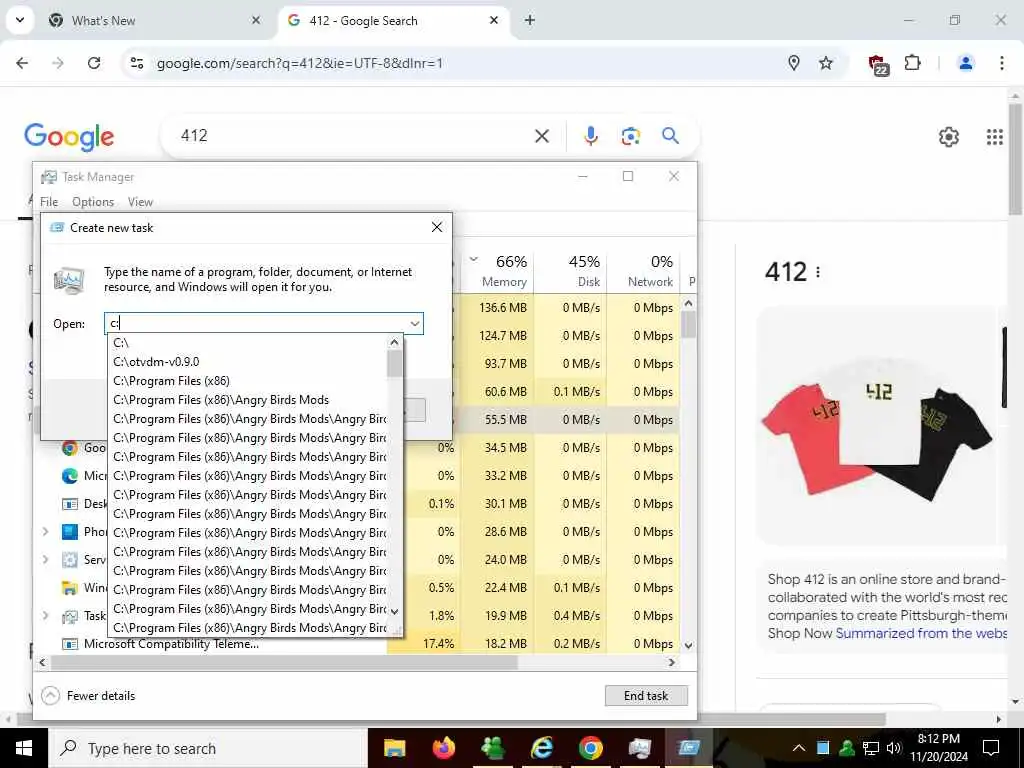Open site information icon in address bar
The height and width of the screenshot is (768, 1024).
click(137, 63)
